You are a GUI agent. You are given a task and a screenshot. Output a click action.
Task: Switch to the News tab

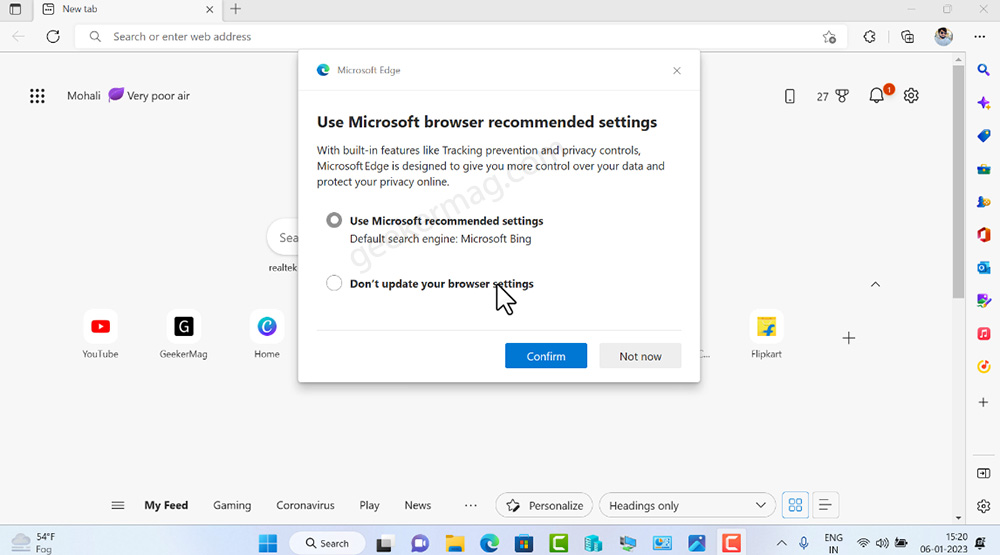[x=418, y=505]
